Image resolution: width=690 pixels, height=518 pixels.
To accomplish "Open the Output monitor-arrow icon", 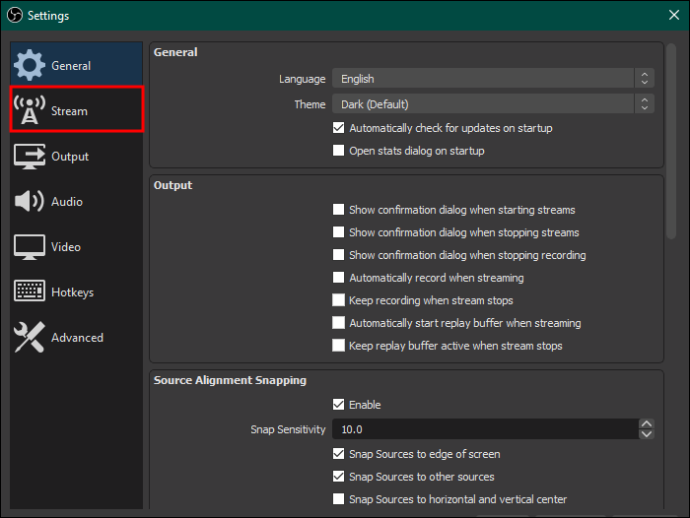I will [29, 156].
